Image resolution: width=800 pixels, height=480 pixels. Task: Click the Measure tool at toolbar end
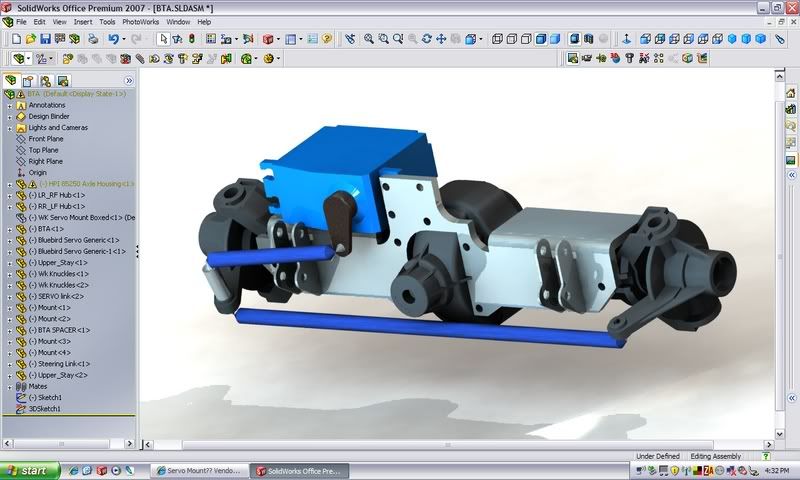point(780,39)
